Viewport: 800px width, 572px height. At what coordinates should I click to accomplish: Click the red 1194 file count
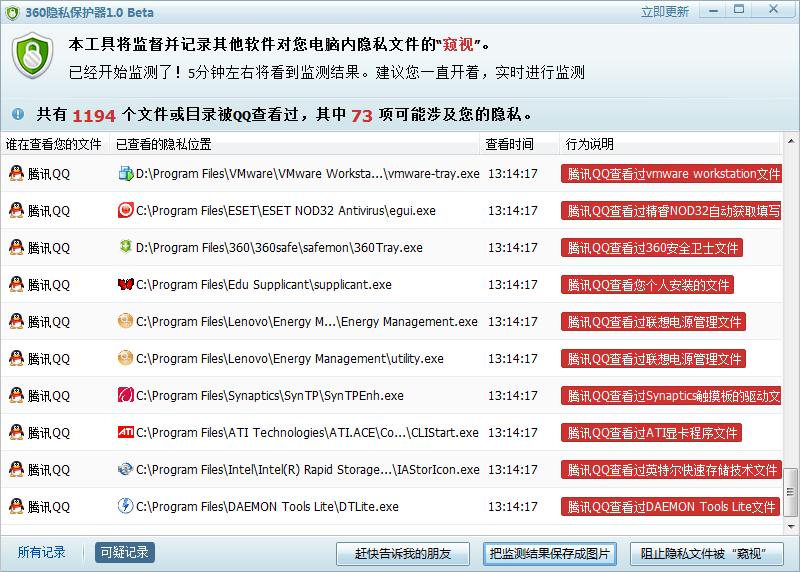click(x=94, y=115)
